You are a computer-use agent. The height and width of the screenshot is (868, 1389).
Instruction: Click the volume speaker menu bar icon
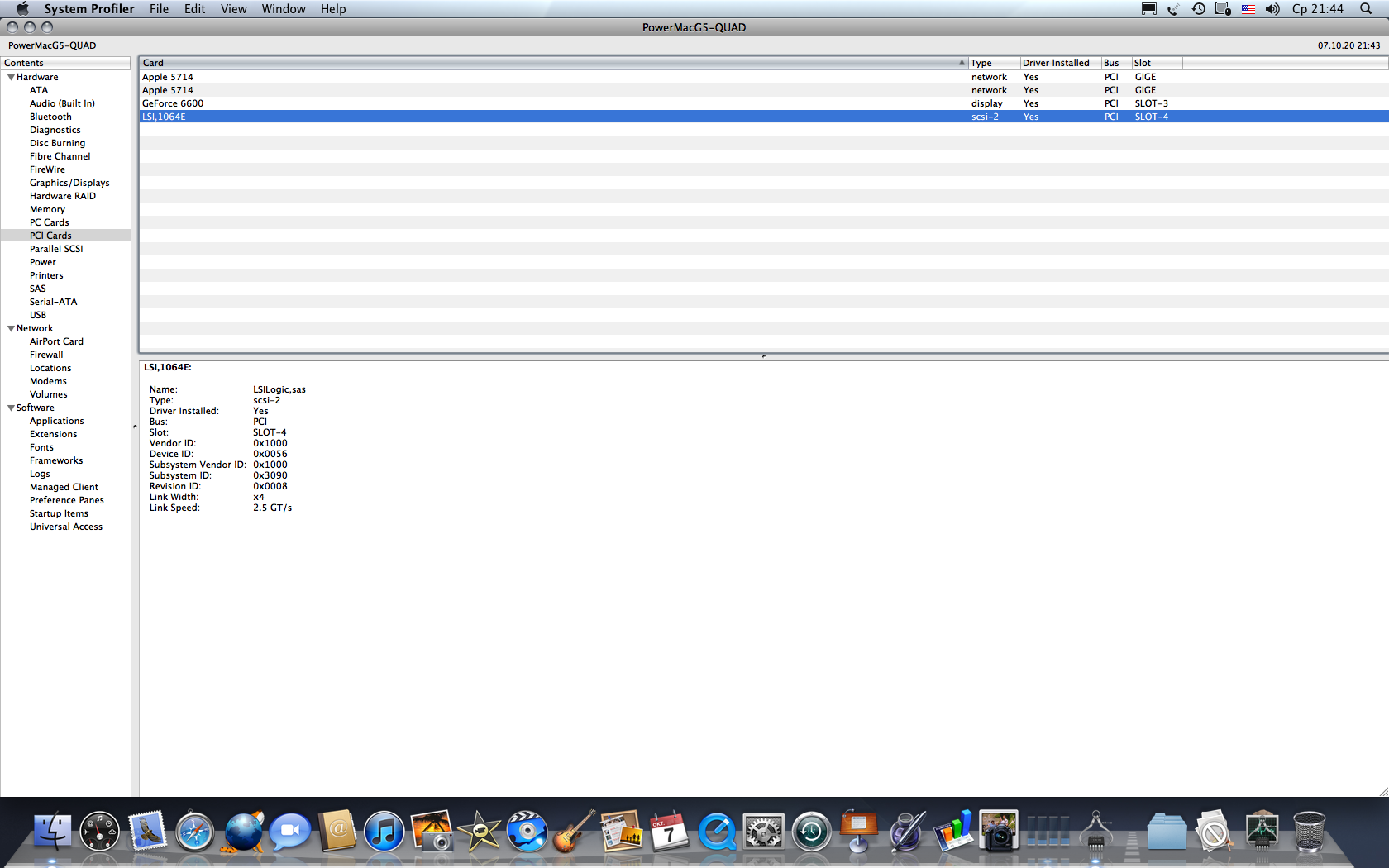[x=1272, y=9]
